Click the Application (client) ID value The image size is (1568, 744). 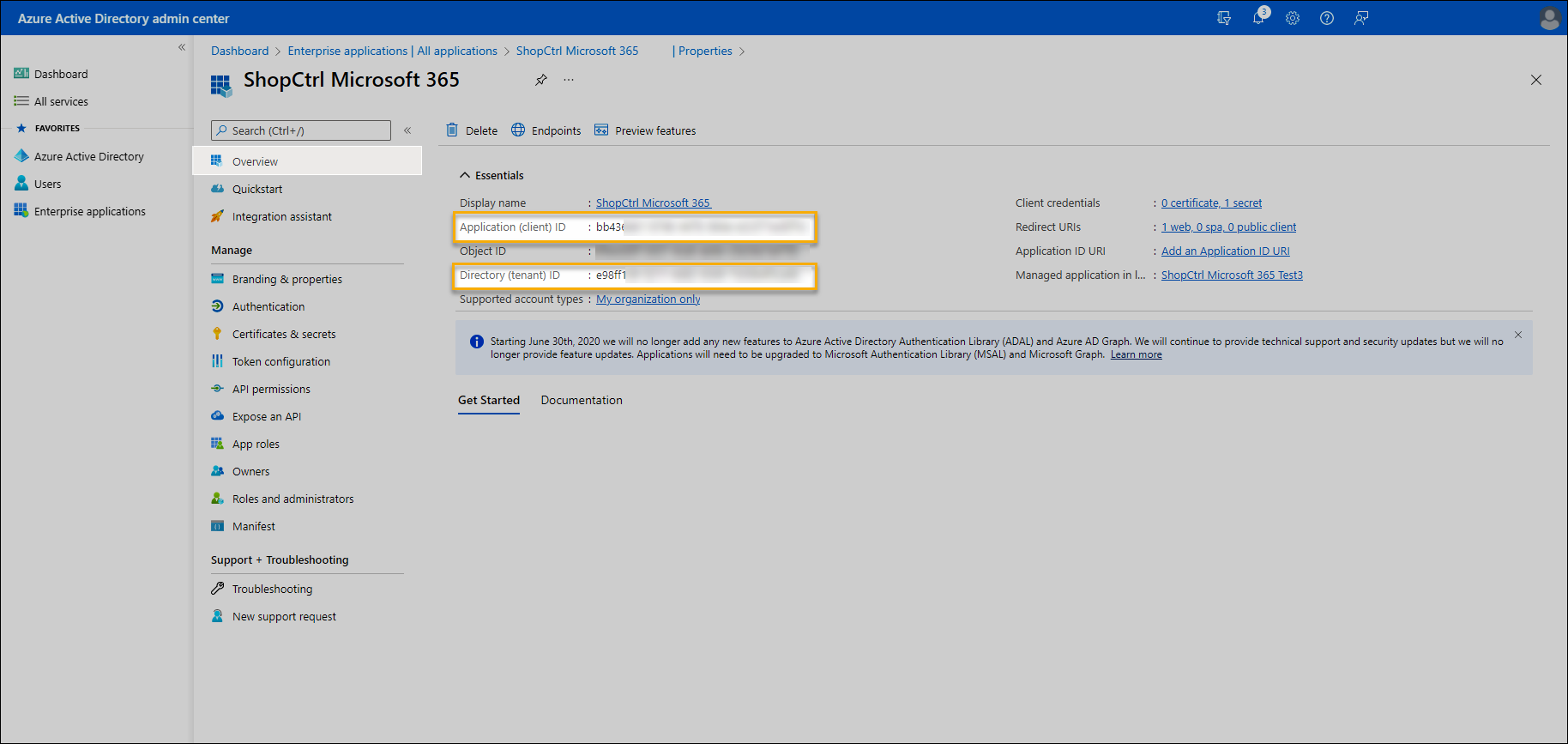(703, 227)
